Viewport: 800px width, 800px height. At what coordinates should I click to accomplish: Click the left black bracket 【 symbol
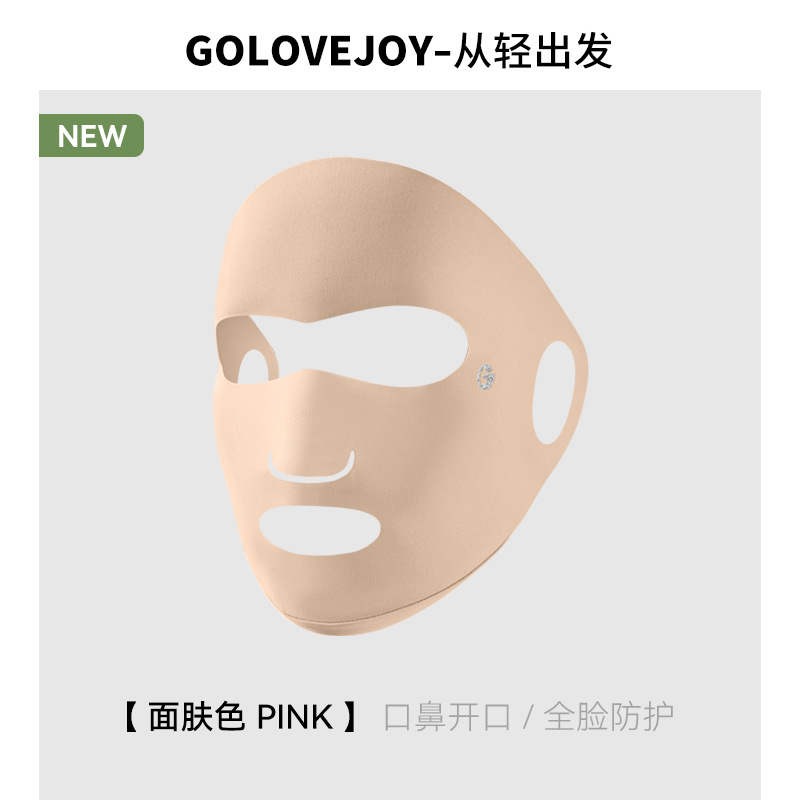click(x=132, y=717)
